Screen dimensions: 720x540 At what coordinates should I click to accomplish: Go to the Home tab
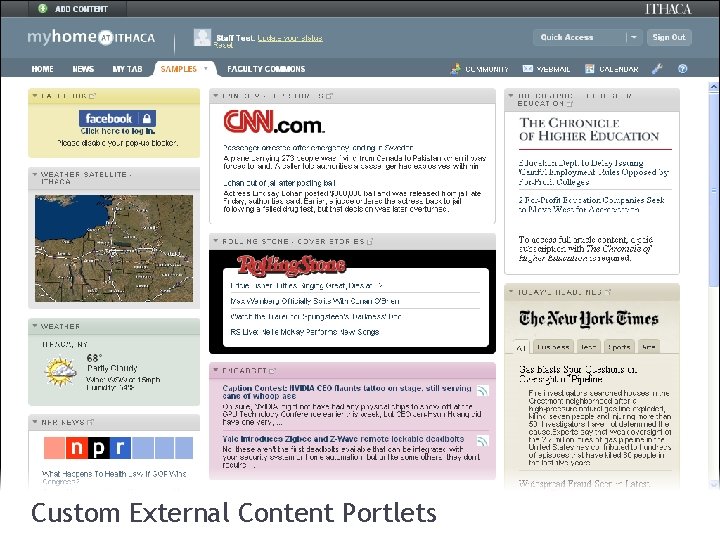42,69
